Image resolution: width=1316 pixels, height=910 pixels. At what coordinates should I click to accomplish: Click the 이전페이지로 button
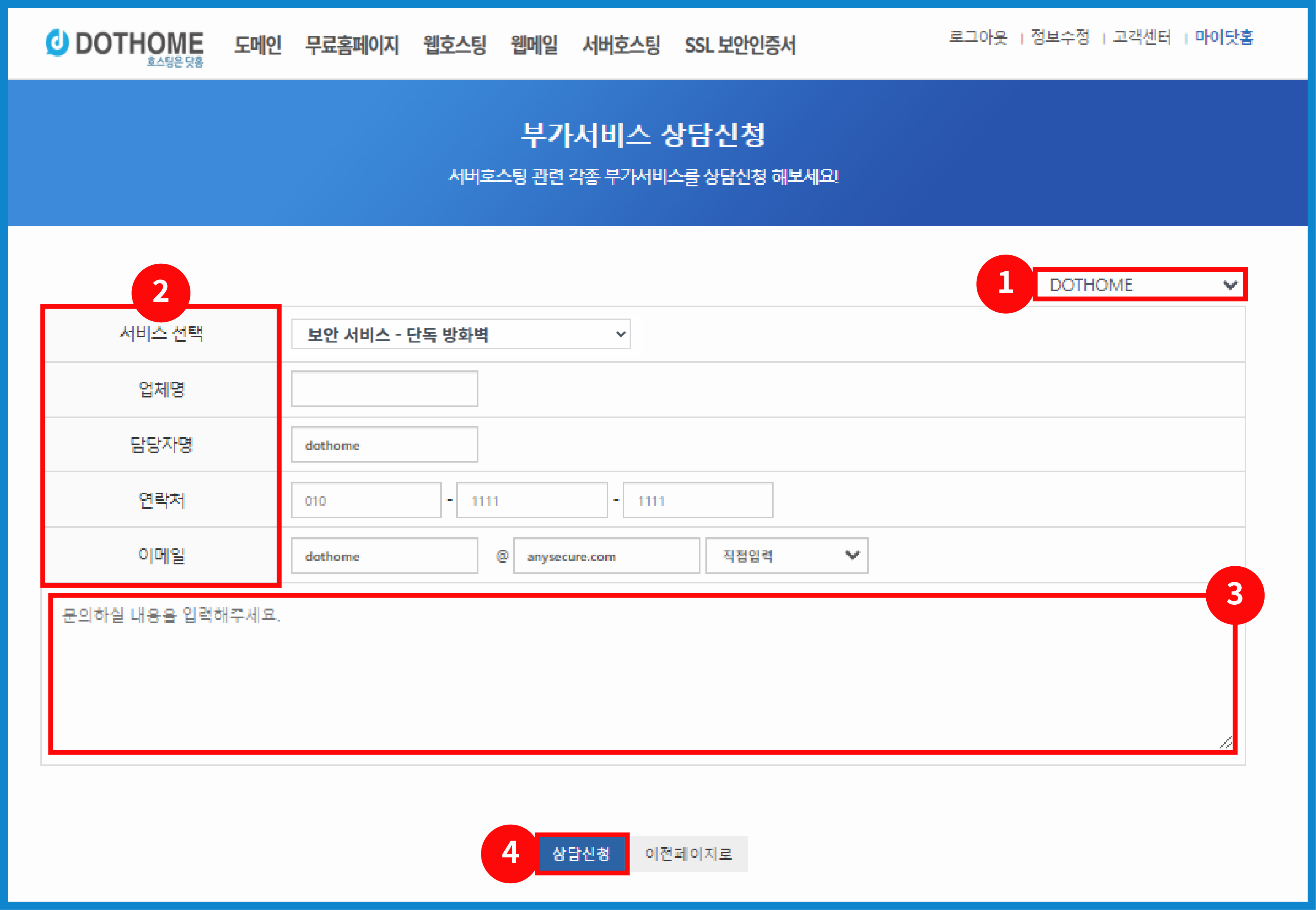689,854
